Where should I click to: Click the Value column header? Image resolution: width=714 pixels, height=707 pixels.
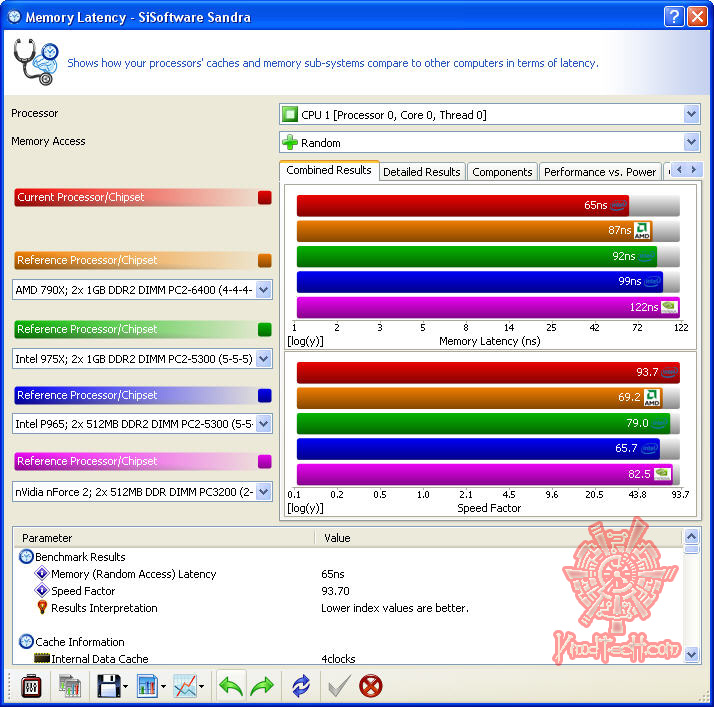499,538
